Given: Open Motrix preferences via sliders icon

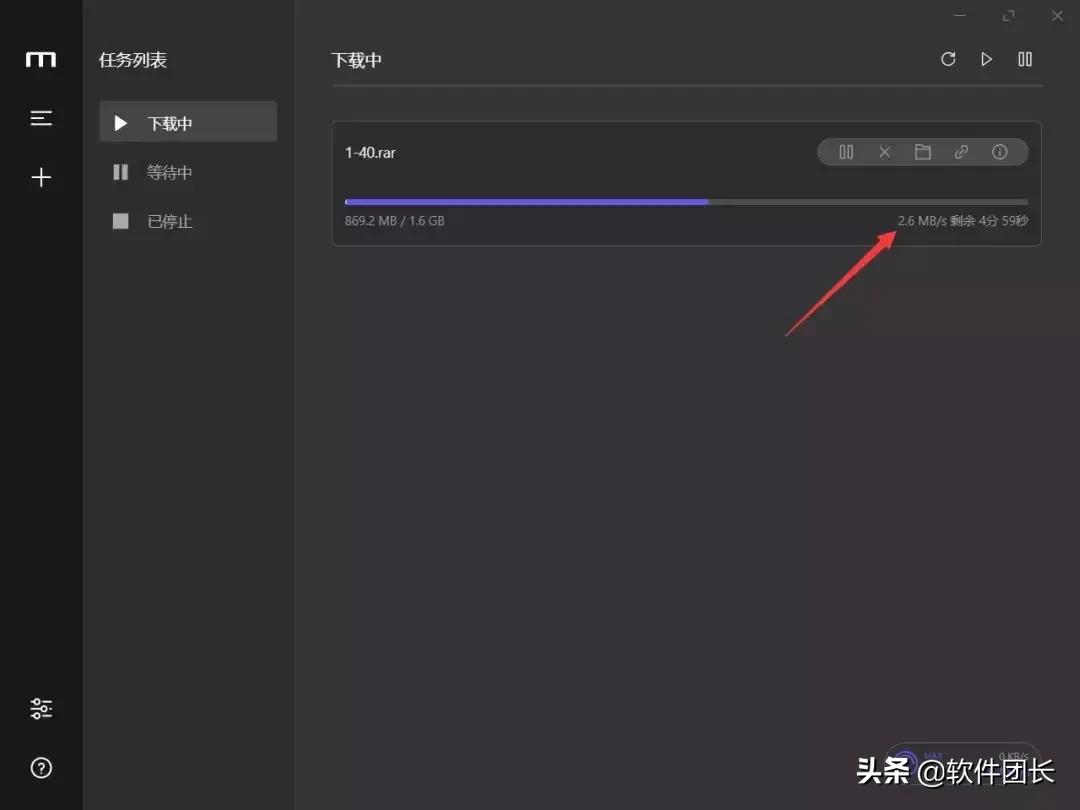Looking at the screenshot, I should coord(40,708).
